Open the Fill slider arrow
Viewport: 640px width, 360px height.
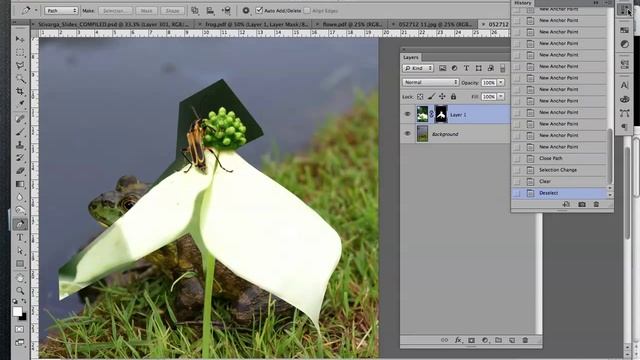[501, 97]
